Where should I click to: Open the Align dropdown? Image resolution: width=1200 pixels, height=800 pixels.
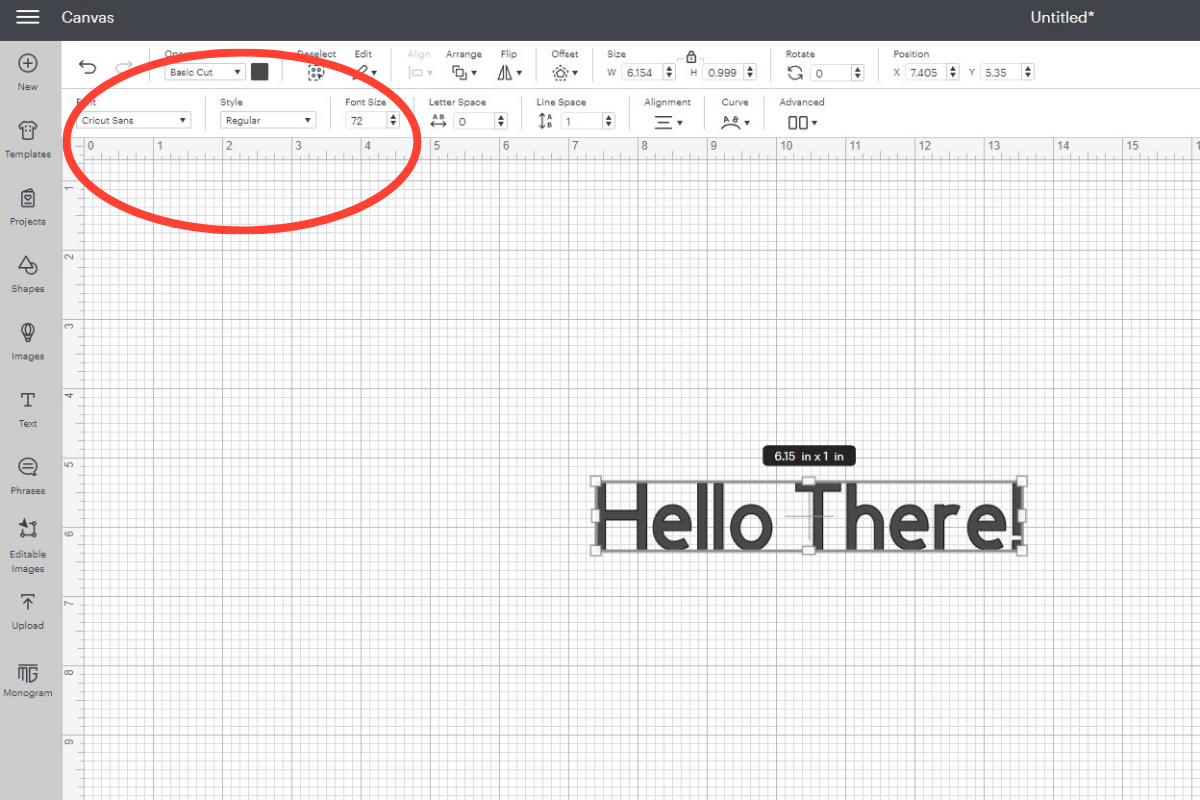coord(420,72)
